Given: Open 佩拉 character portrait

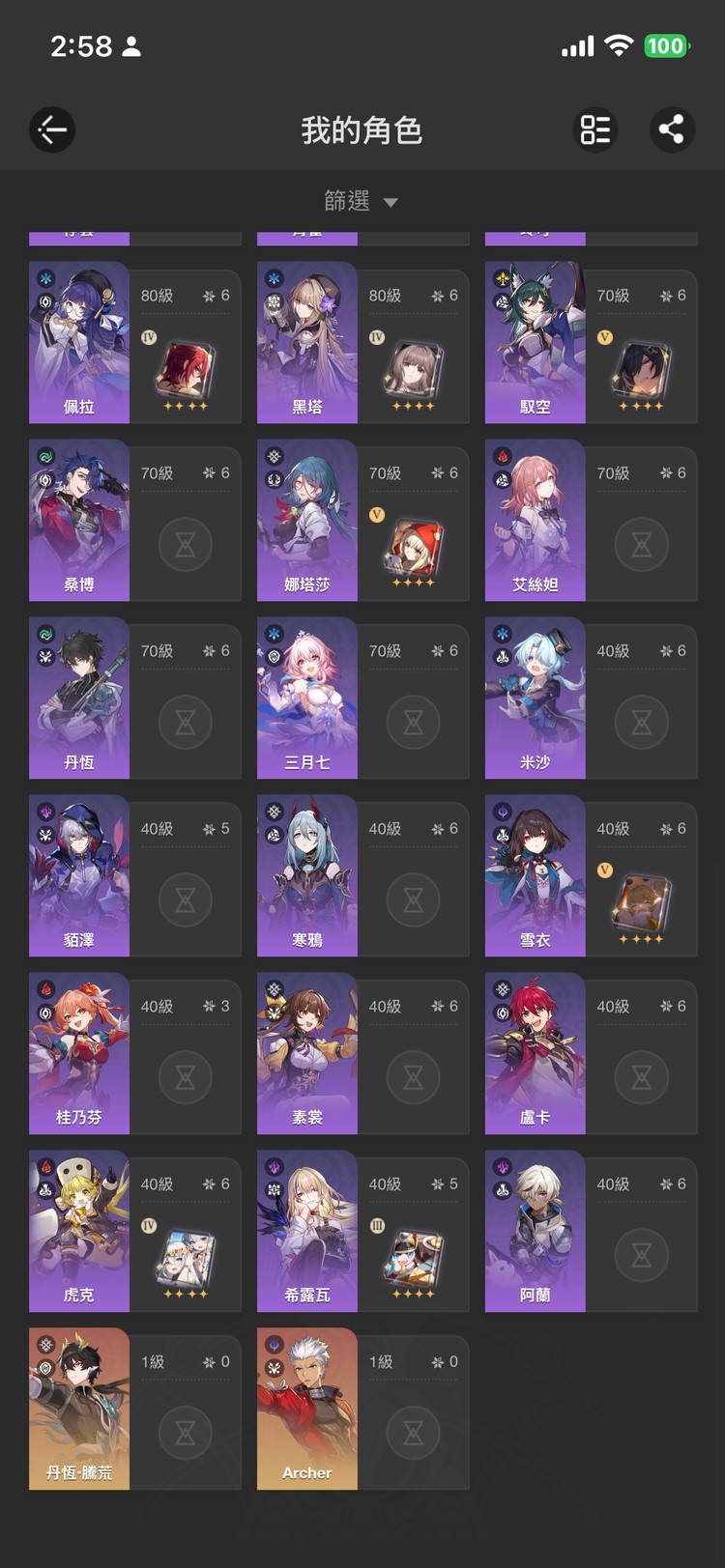Looking at the screenshot, I should pyautogui.click(x=79, y=342).
